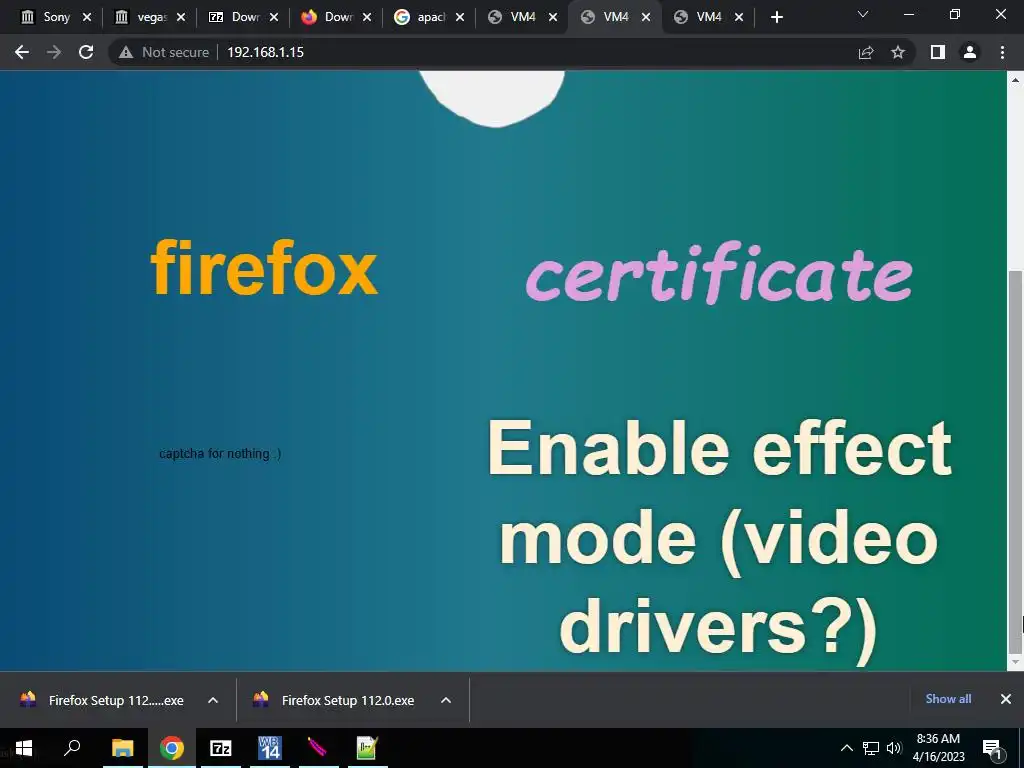Image resolution: width=1024 pixels, height=768 pixels.
Task: Close the Sony tab
Action: tap(87, 18)
